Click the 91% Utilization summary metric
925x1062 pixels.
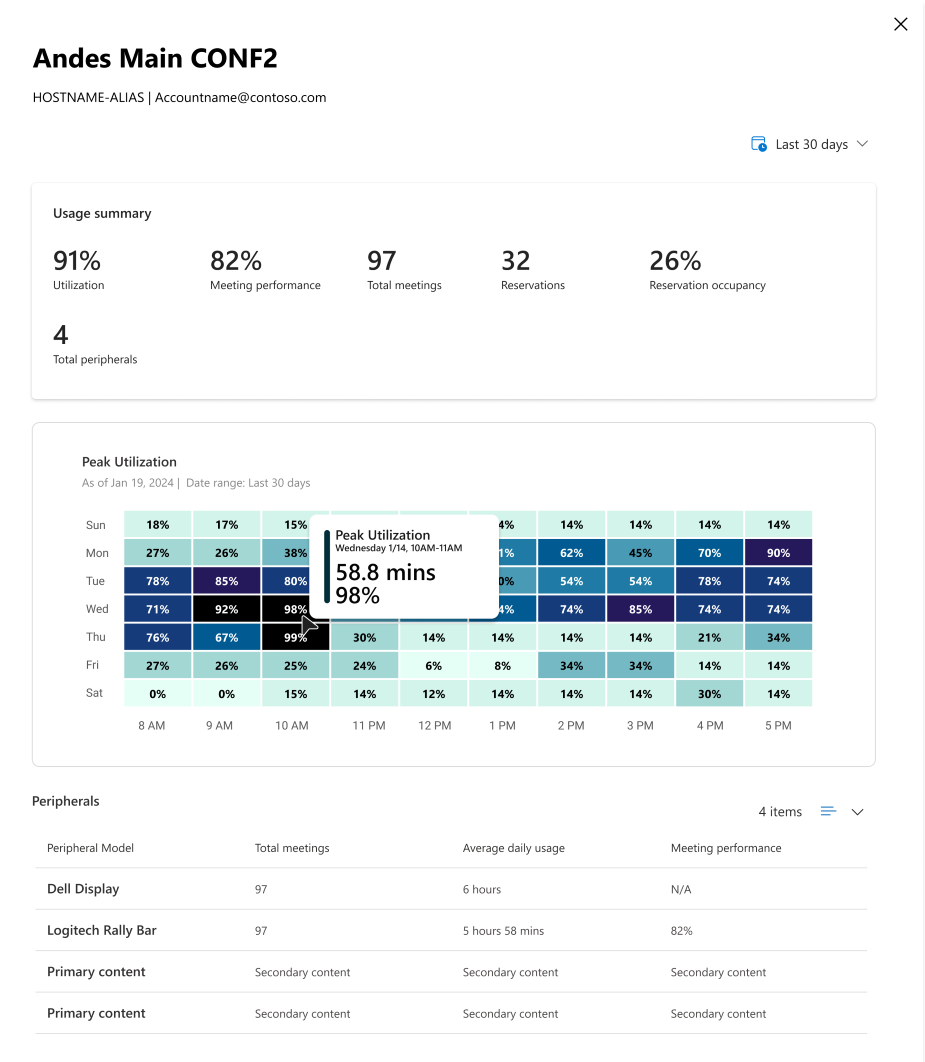point(79,270)
